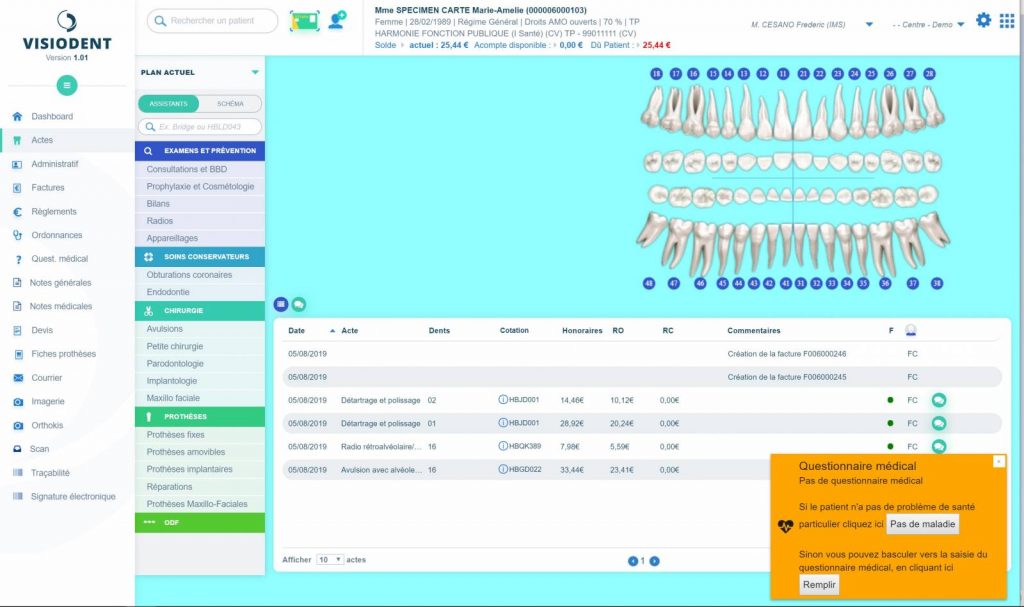Open the Centre - Demo dropdown
Screen dimensions: 1024x607
pos(929,24)
